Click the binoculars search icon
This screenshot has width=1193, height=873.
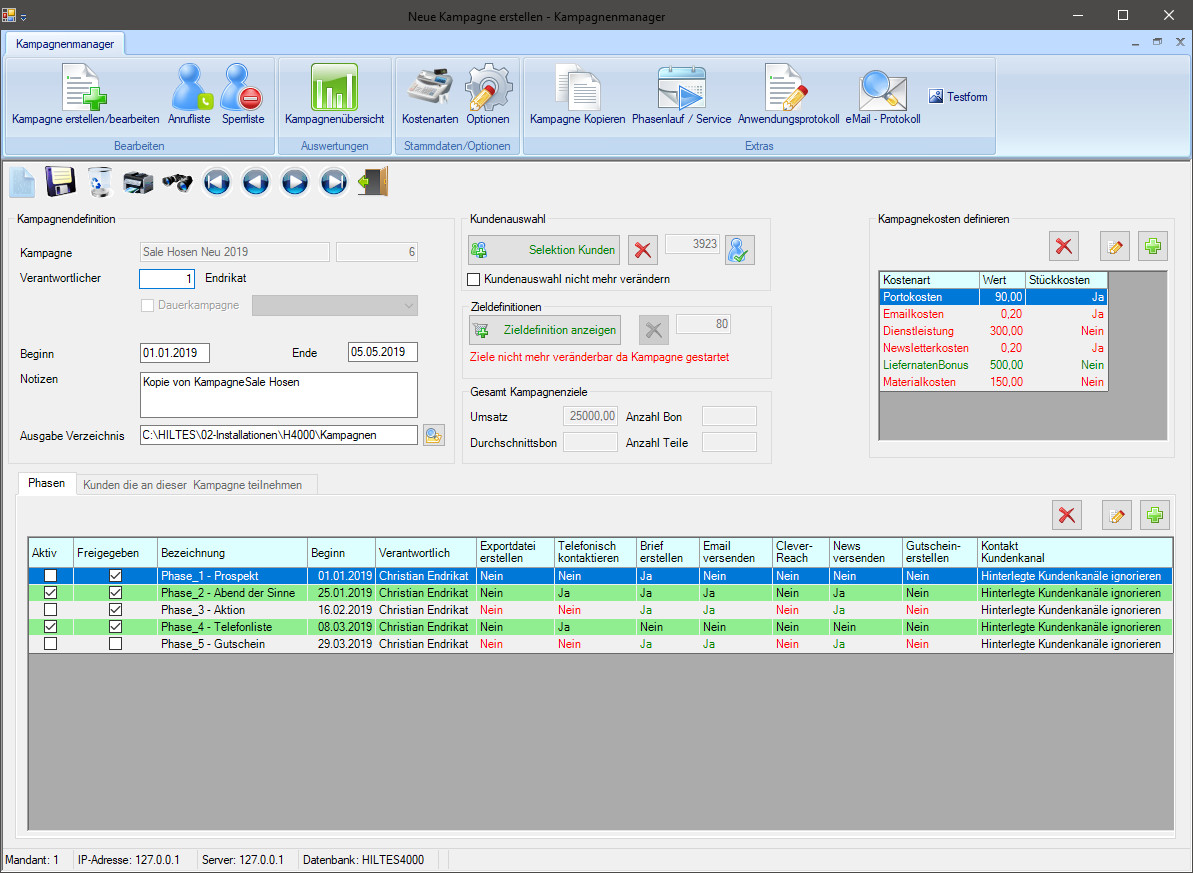pyautogui.click(x=178, y=182)
